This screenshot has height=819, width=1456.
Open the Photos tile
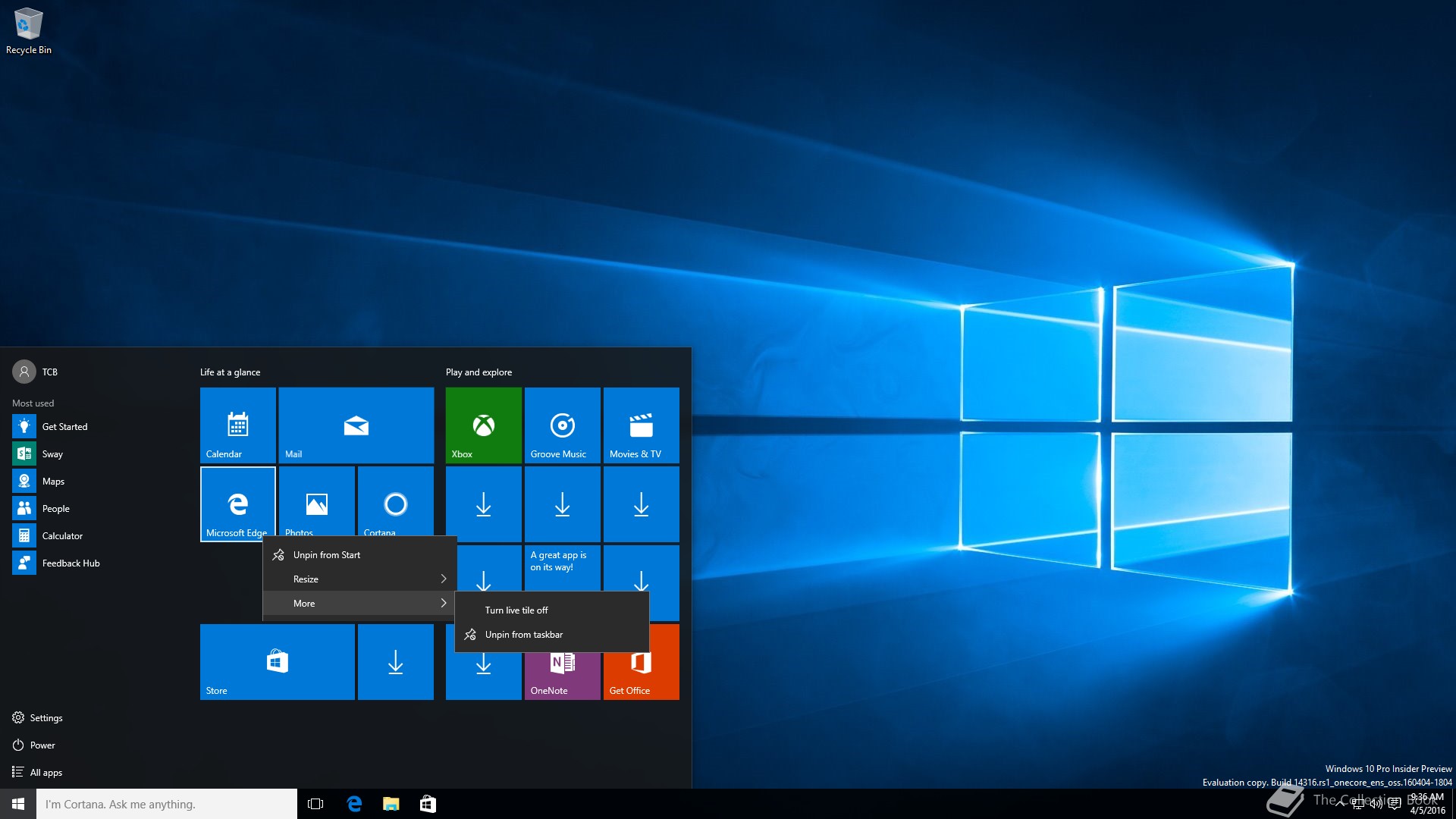click(x=317, y=501)
